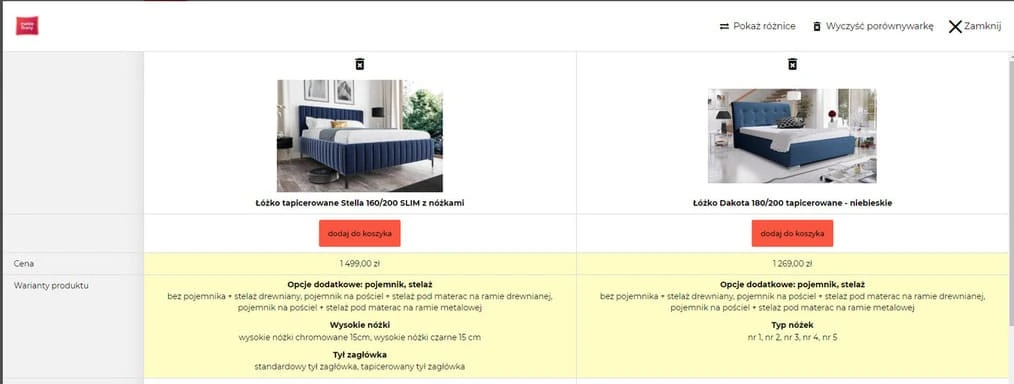
Task: Open the Stella bed product image
Action: [x=360, y=136]
